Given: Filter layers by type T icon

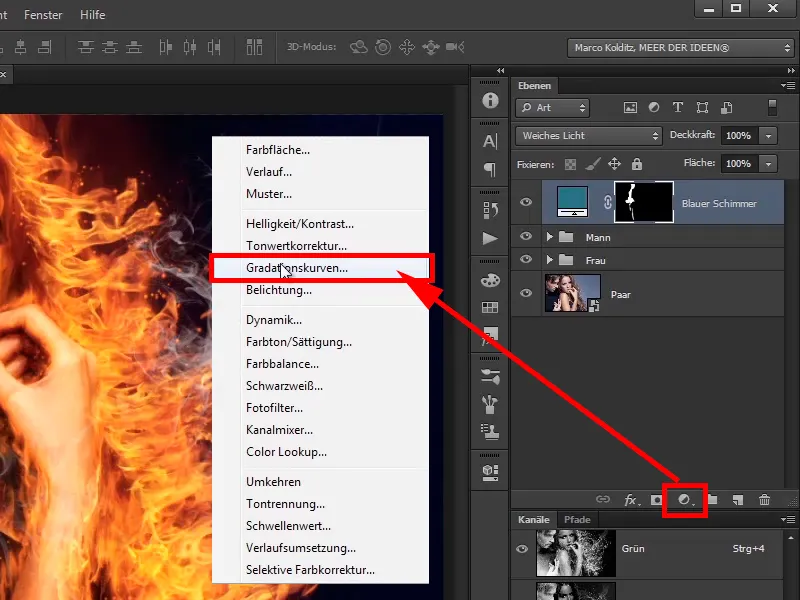Looking at the screenshot, I should 678,108.
